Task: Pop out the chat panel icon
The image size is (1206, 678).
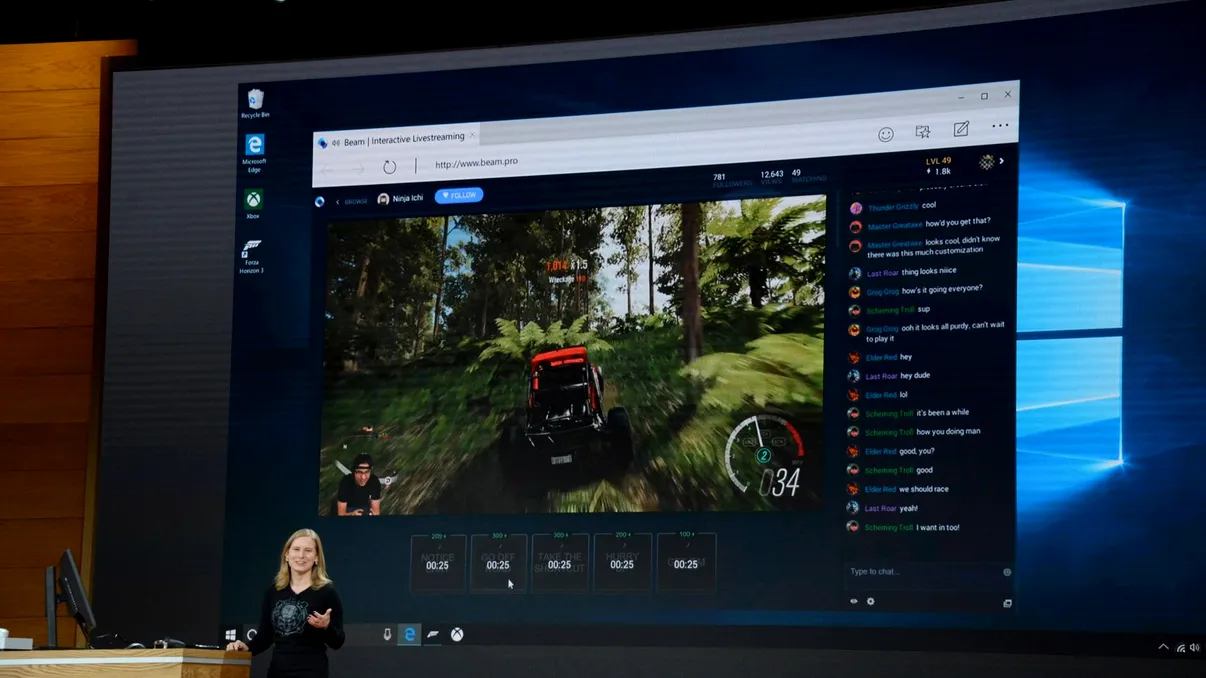Action: tap(1008, 603)
